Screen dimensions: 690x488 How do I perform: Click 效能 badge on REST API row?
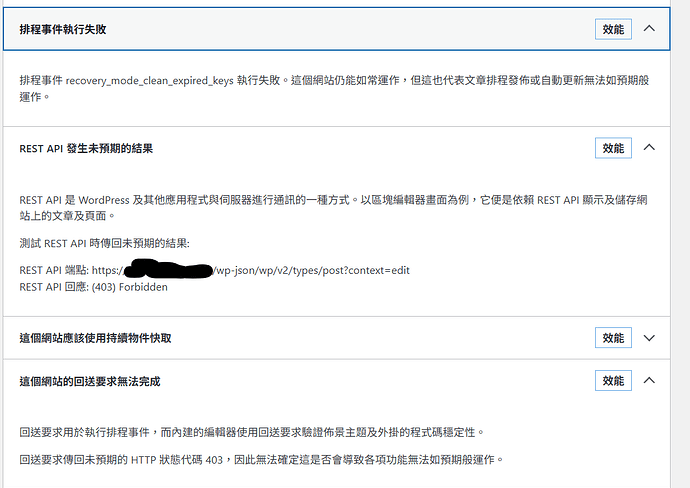point(613,148)
